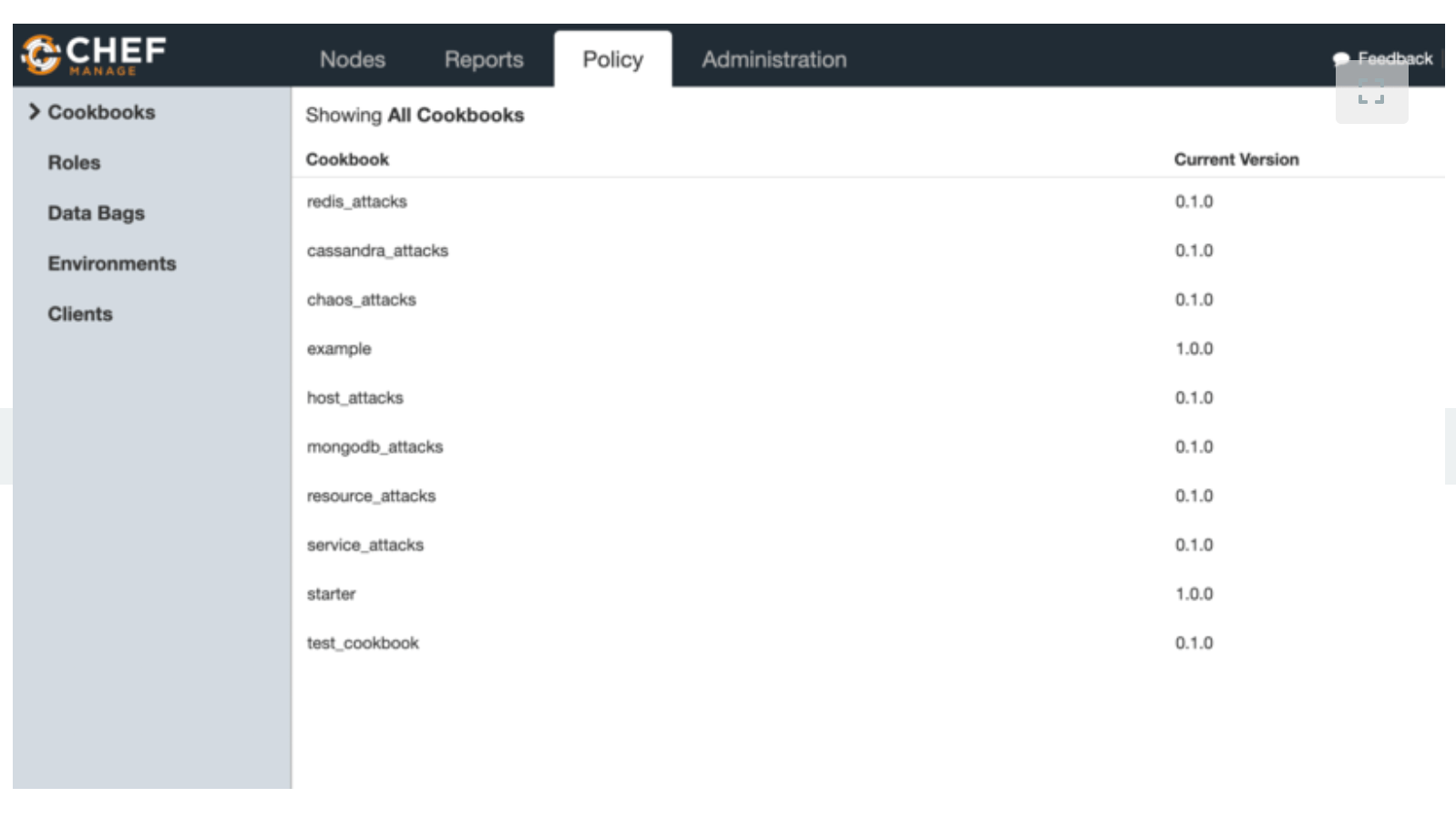
Task: Sort by Current Version column header
Action: tap(1236, 159)
